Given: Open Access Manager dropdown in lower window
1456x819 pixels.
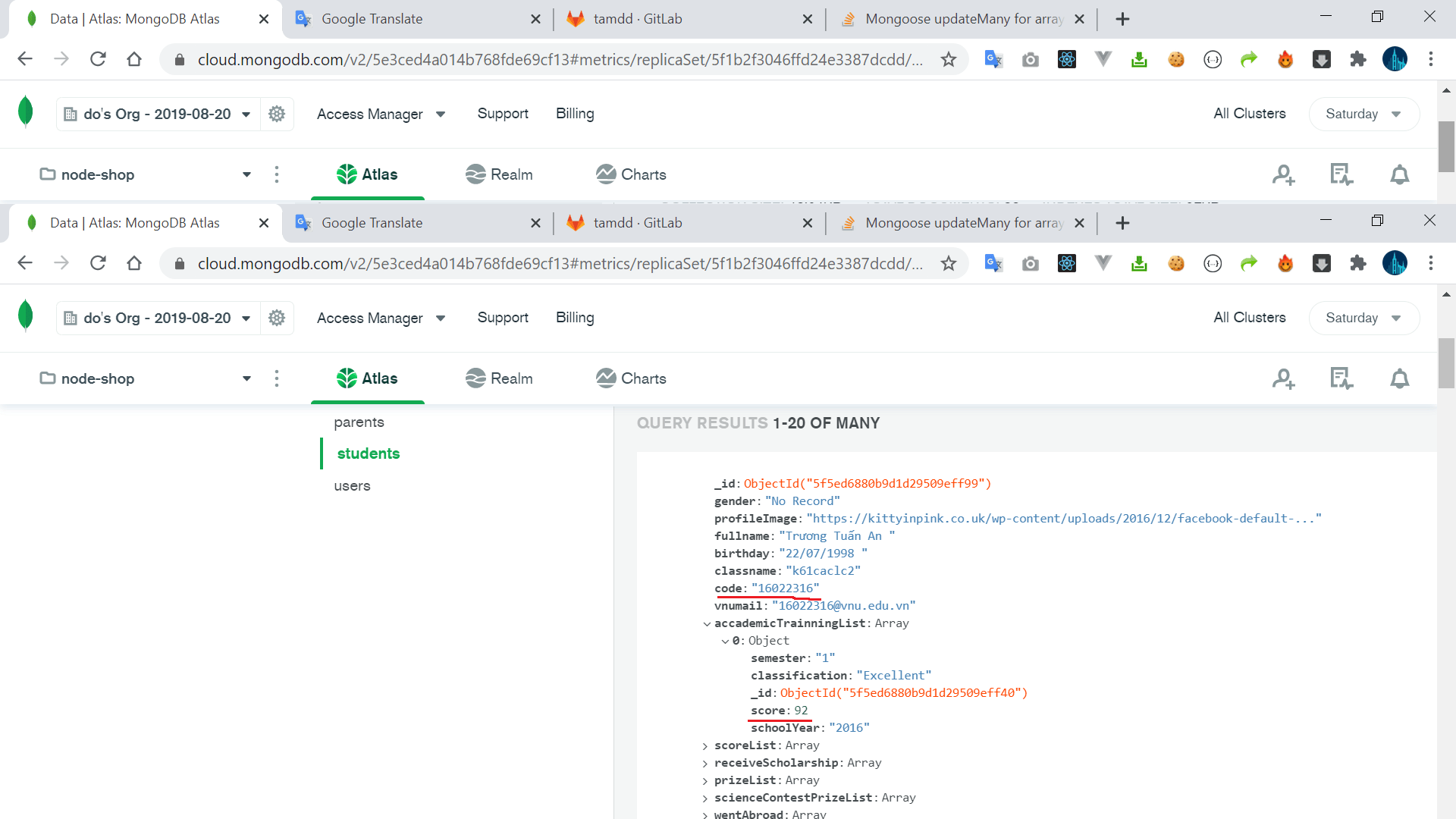Looking at the screenshot, I should [381, 318].
